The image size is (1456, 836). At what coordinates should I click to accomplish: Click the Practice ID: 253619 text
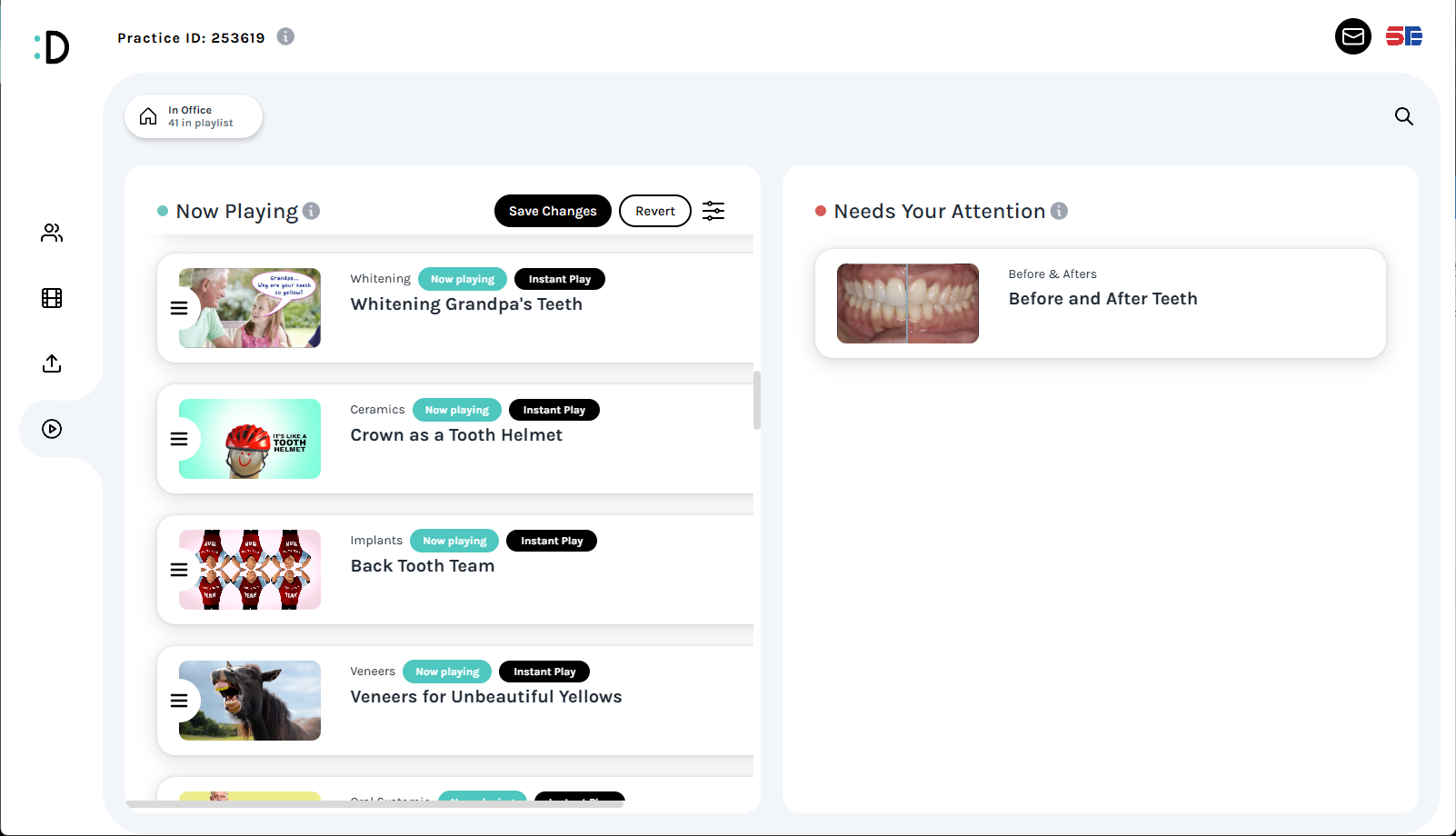click(191, 38)
